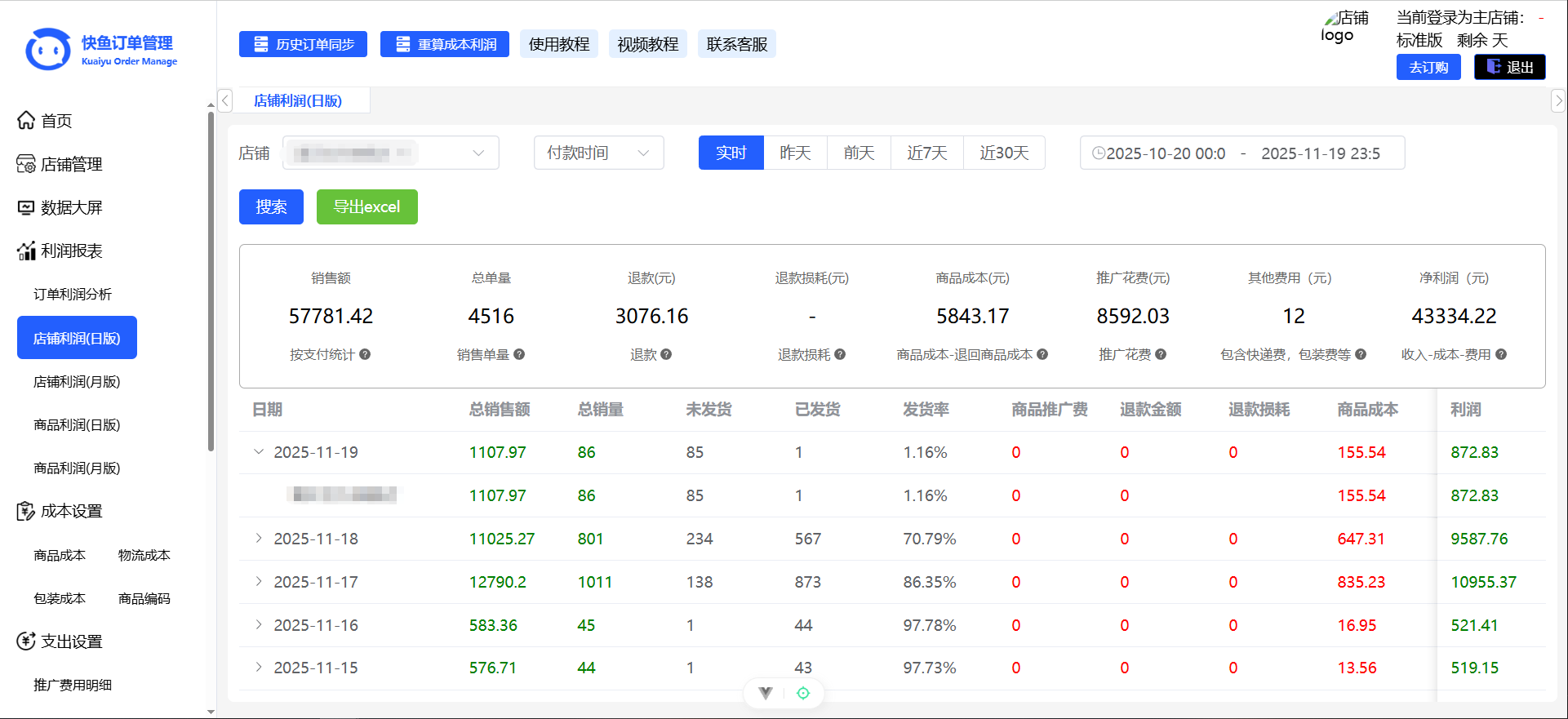The height and width of the screenshot is (719, 1568).
Task: Select the 近7天 time range option
Action: (x=927, y=153)
